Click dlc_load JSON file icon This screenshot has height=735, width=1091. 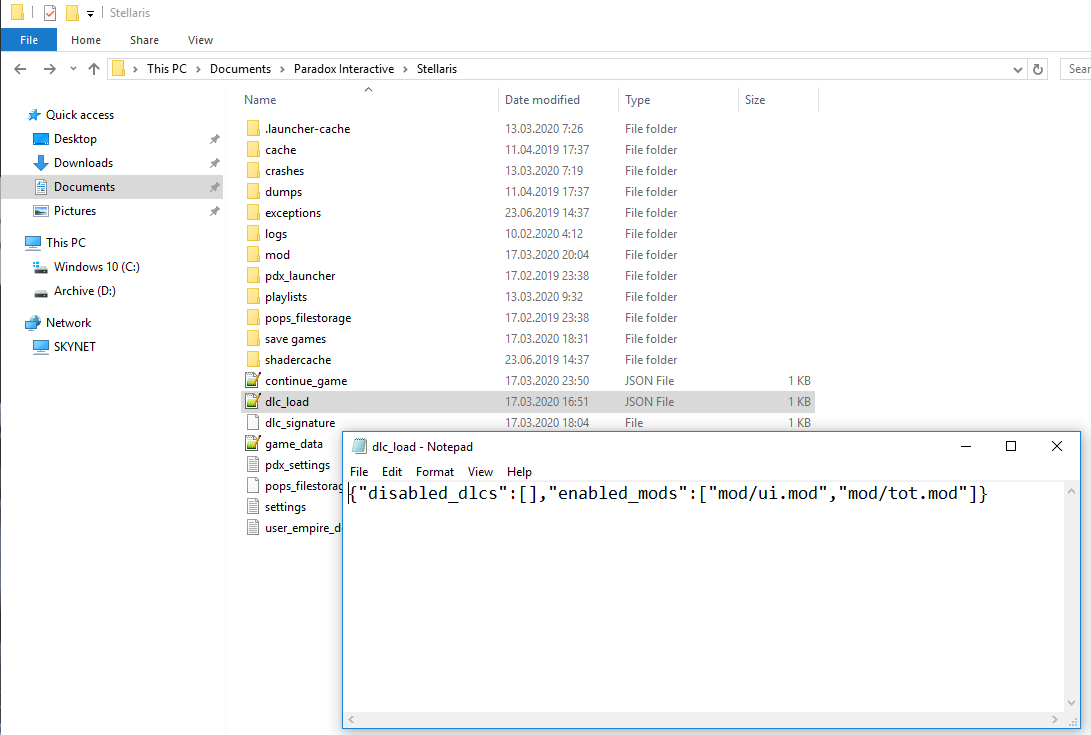[253, 402]
